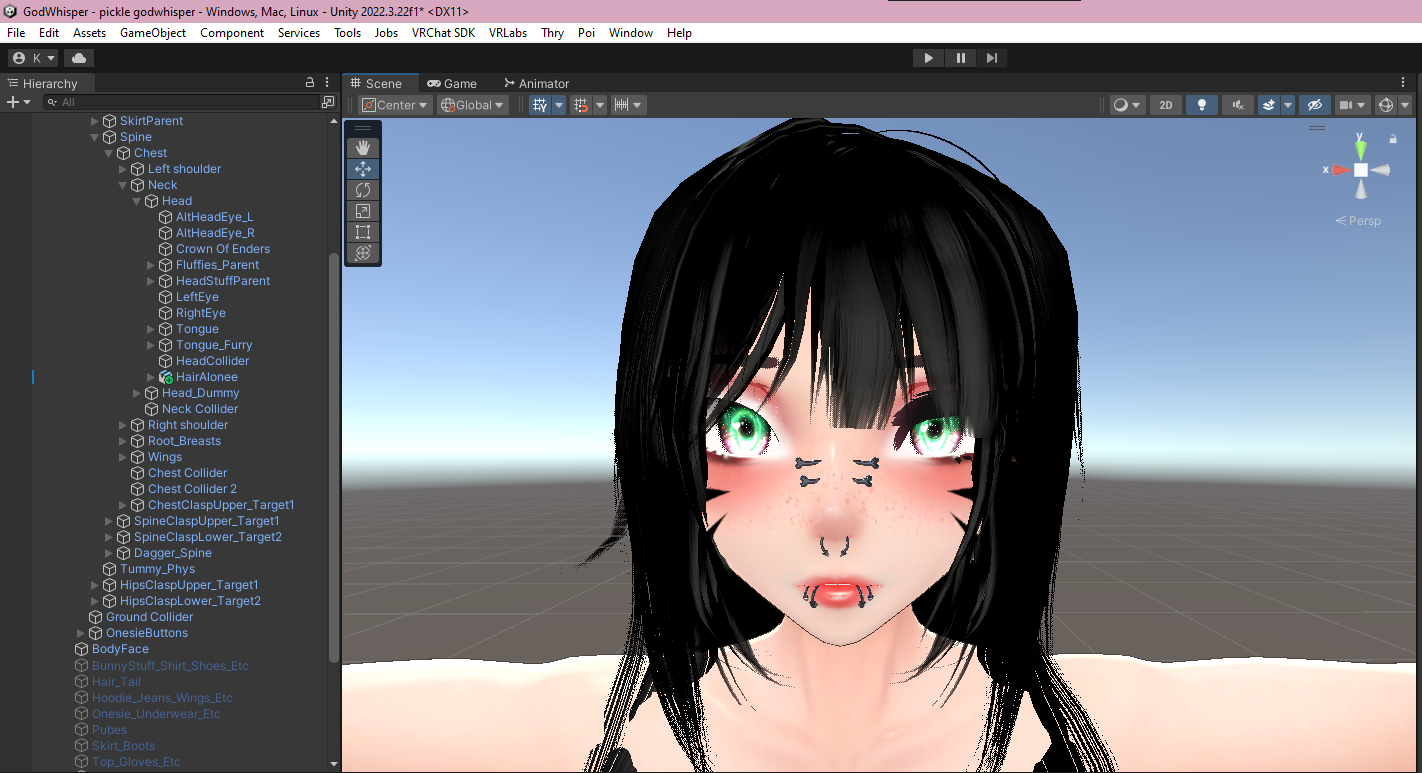Switch to the Animator tab

pyautogui.click(x=536, y=84)
